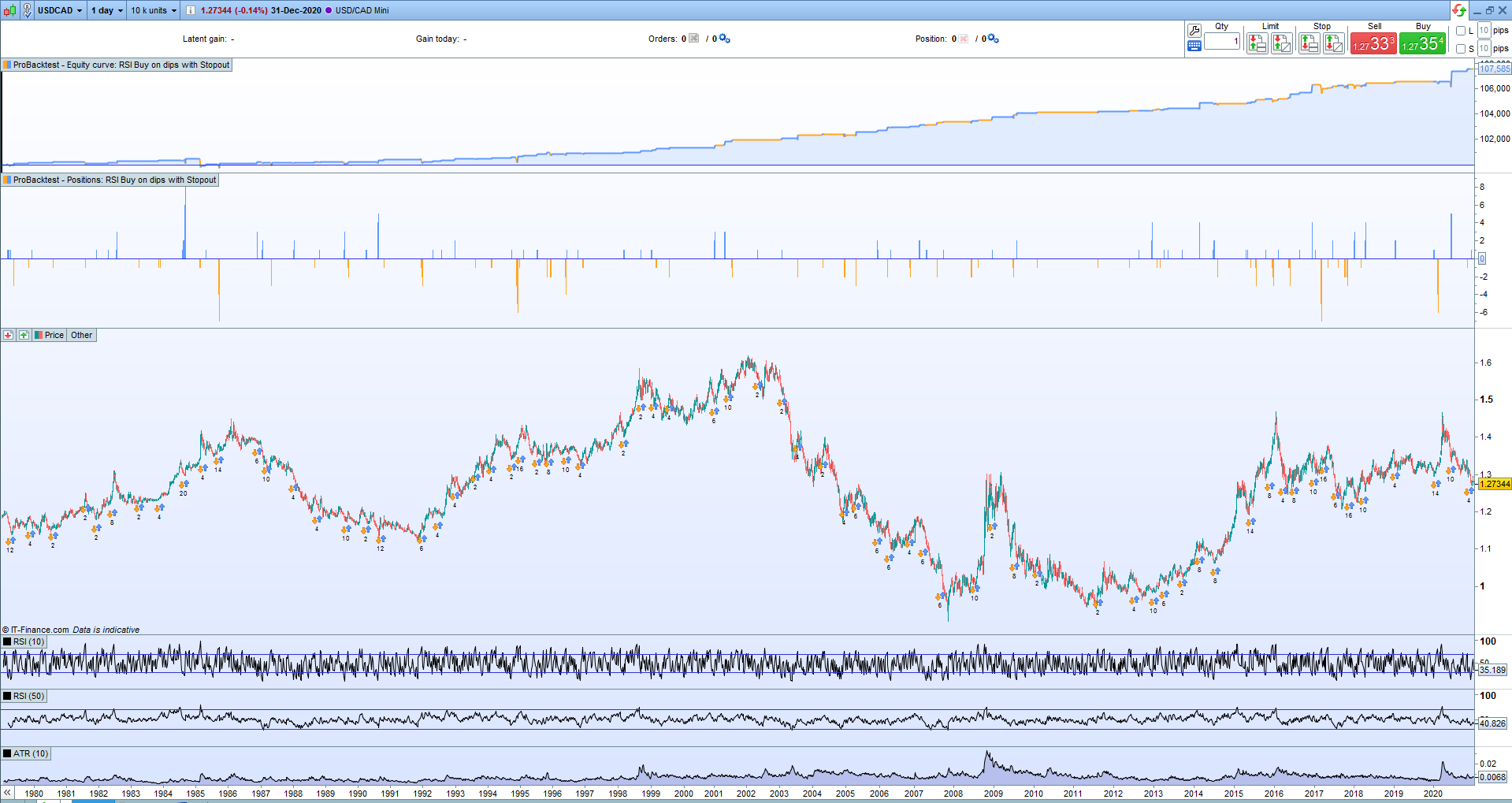Click the second Stop order icon
Screen dimensions: 1512x803
click(1334, 43)
